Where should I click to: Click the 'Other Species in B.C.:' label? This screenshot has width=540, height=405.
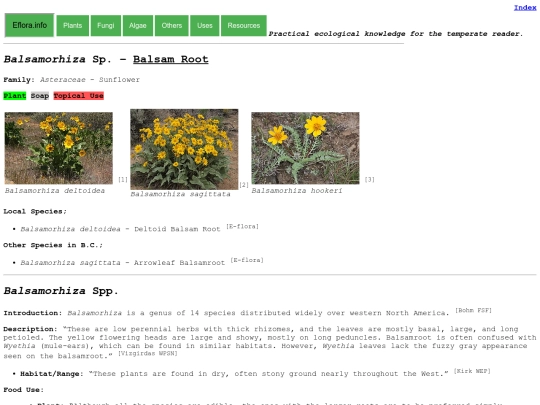(53, 245)
